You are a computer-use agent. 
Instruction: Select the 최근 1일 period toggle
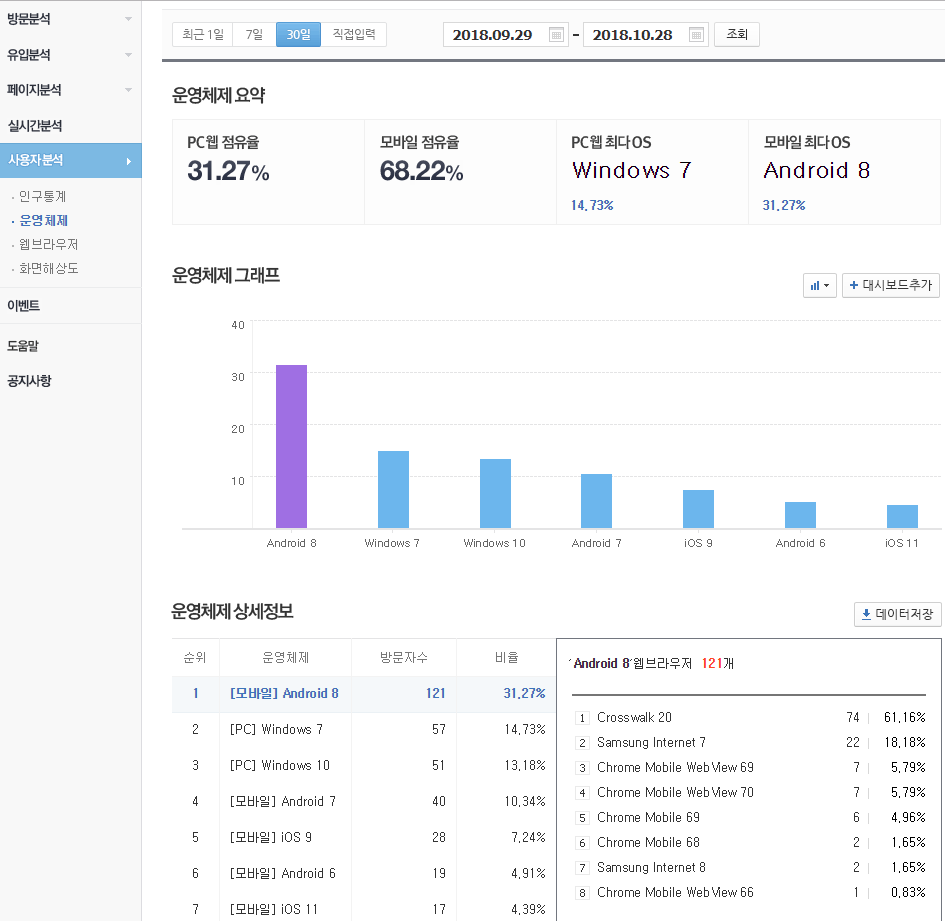[x=203, y=35]
